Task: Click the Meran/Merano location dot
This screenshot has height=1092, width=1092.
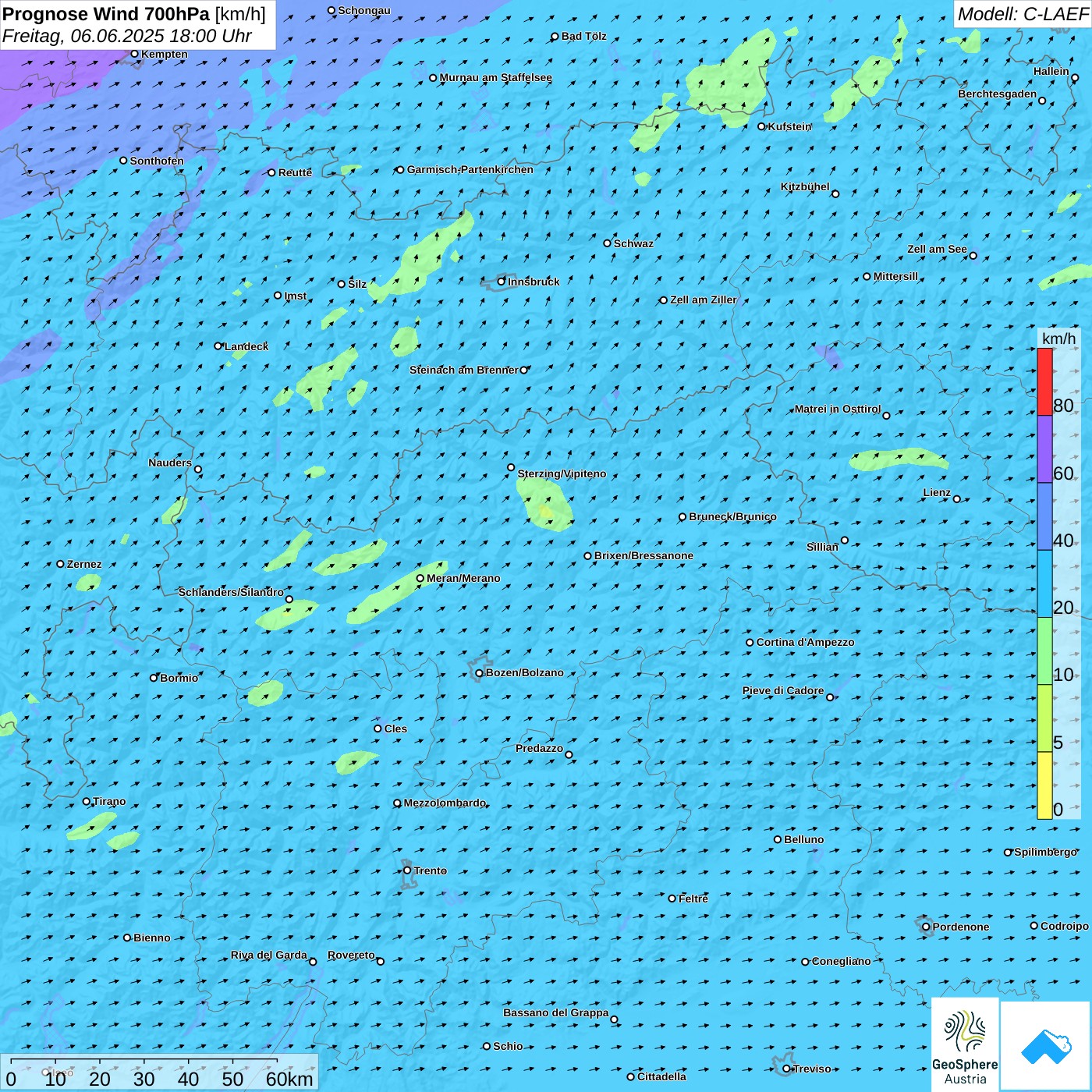Action: (x=420, y=578)
